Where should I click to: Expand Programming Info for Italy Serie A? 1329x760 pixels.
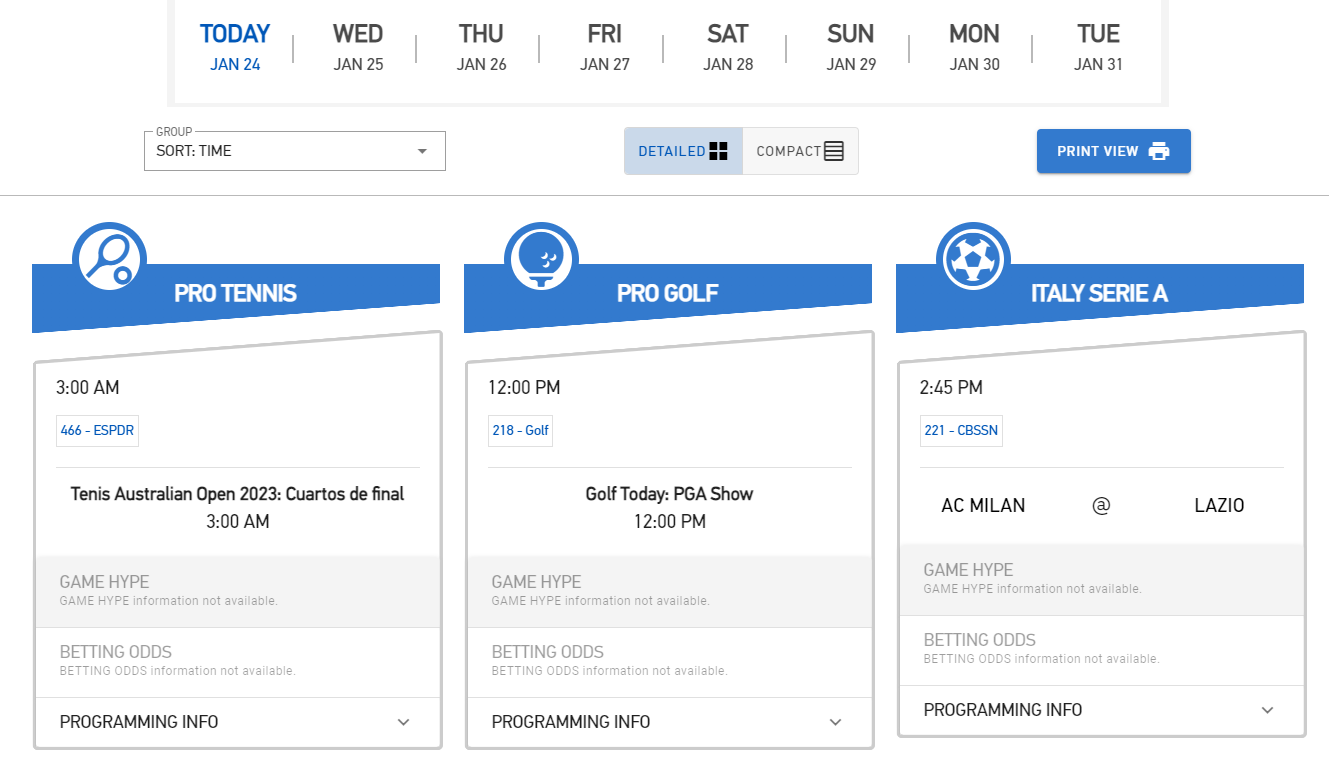point(1101,710)
